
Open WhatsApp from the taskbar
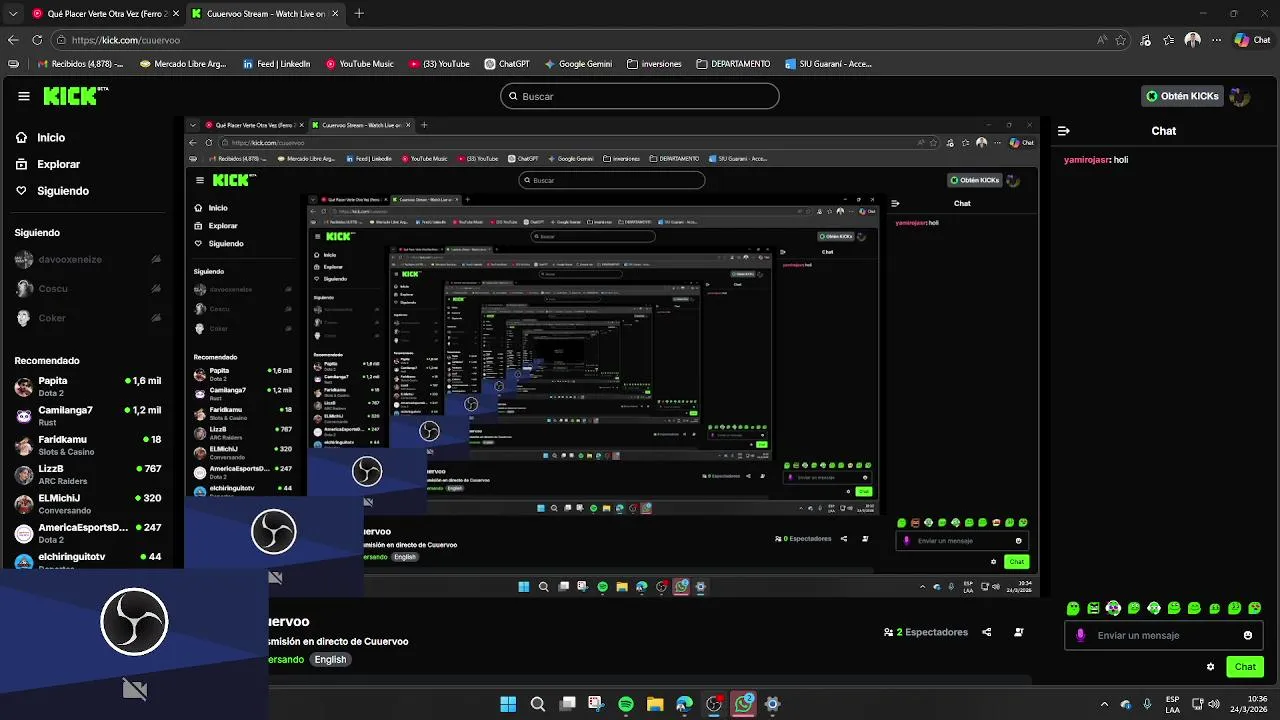743,704
